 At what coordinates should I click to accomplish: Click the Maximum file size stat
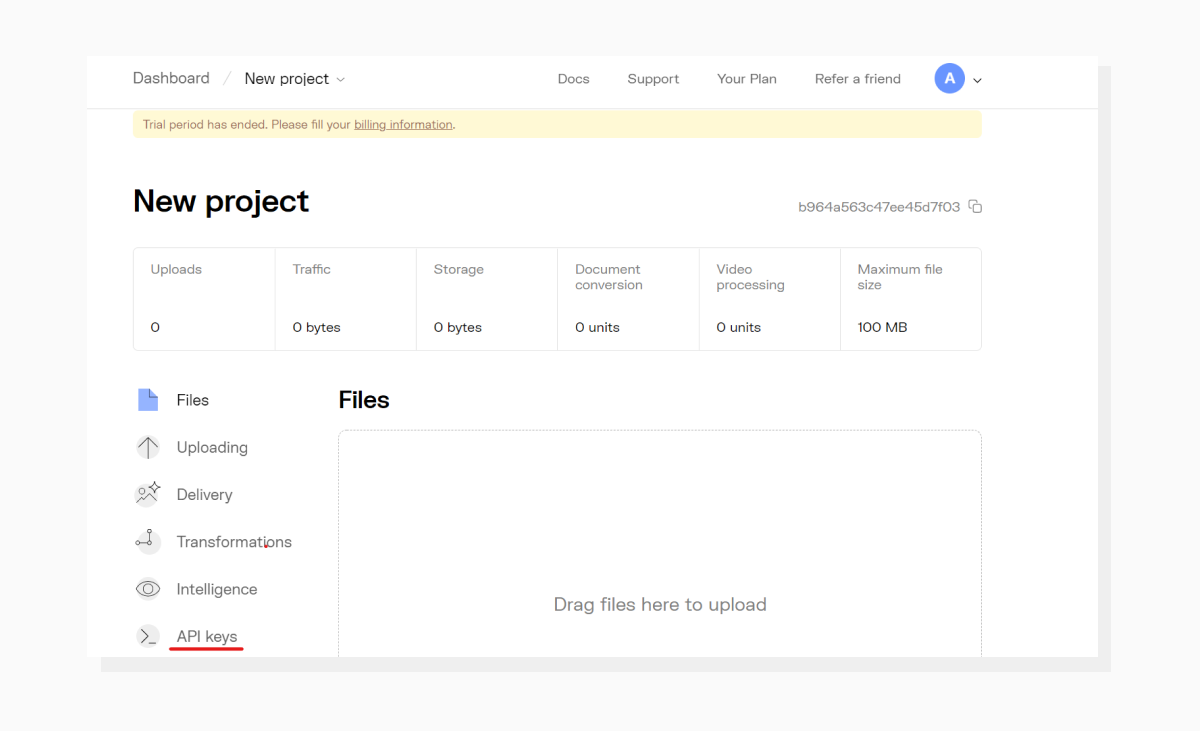pos(910,298)
